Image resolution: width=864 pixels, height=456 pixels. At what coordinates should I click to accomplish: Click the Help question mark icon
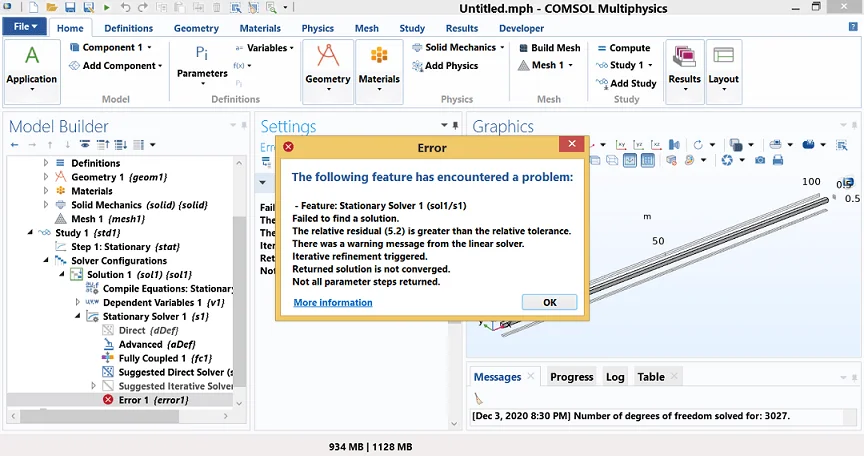(x=853, y=26)
